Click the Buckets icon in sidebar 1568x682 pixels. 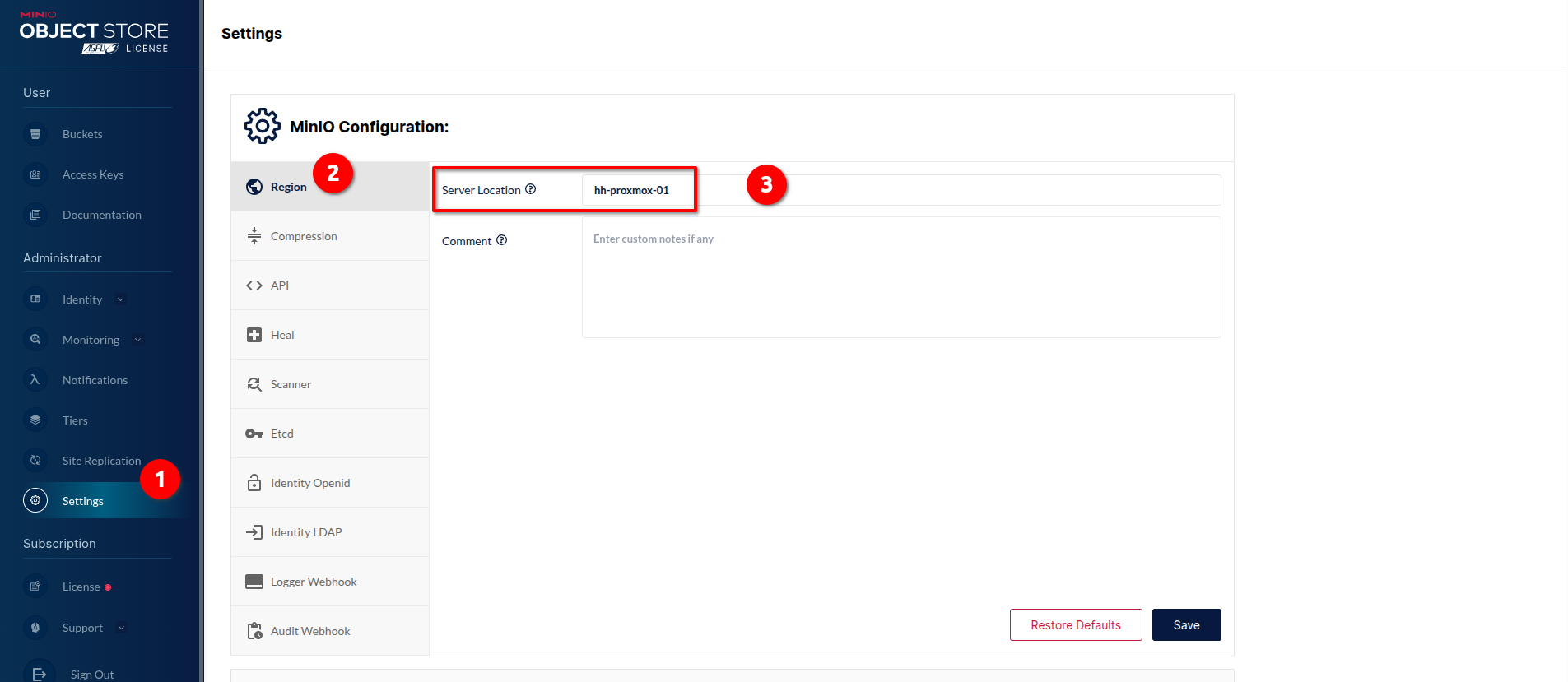pos(35,134)
